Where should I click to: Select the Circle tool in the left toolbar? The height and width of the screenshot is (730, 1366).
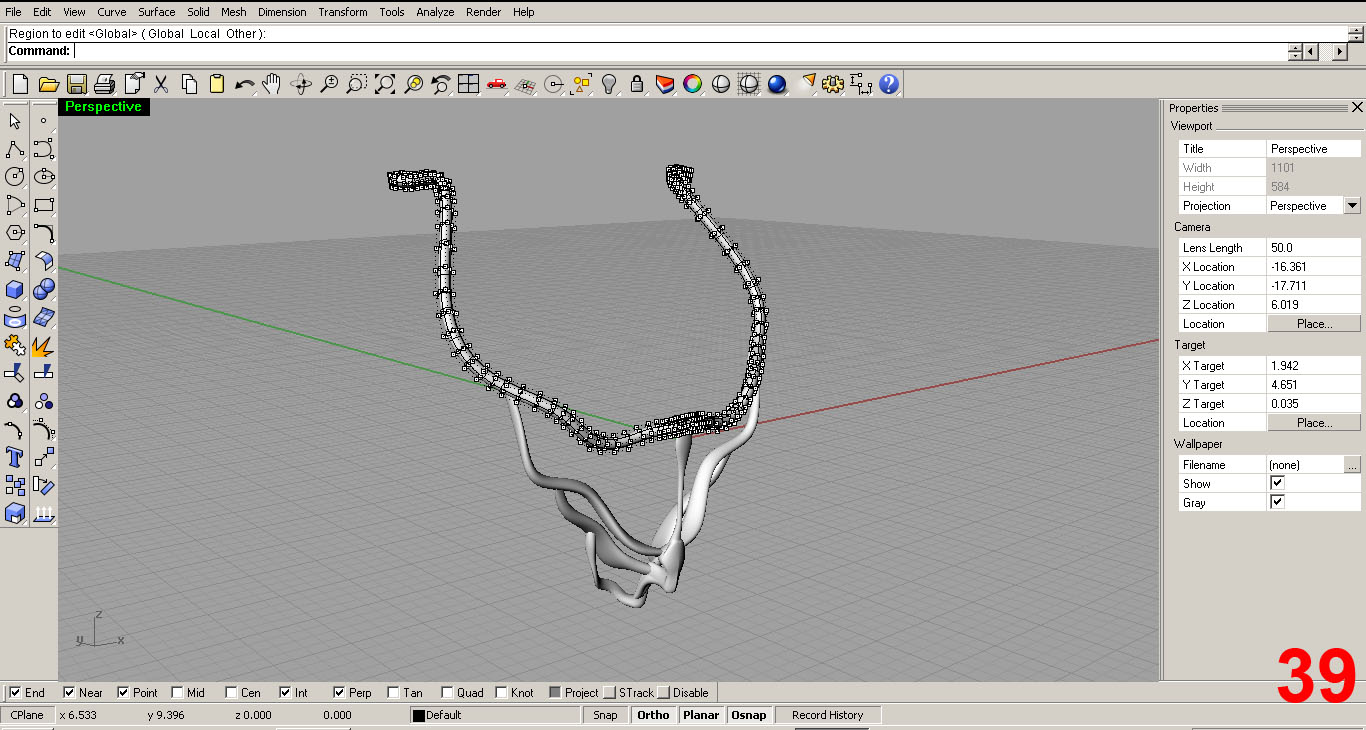(15, 177)
